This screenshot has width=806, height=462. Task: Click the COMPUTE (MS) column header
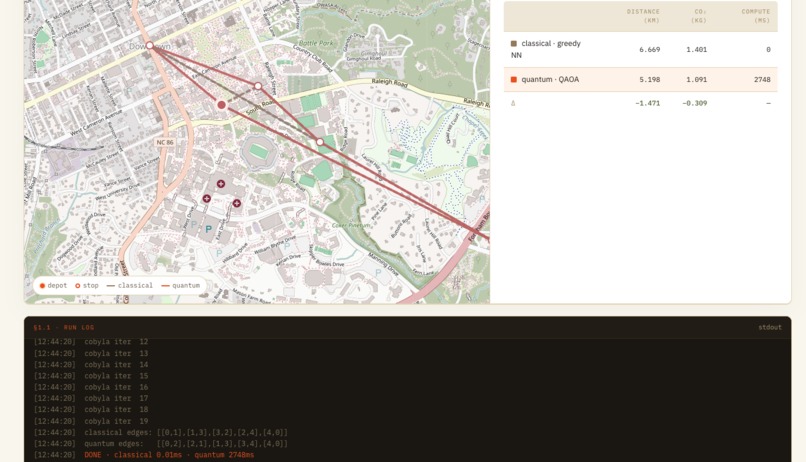pos(756,16)
